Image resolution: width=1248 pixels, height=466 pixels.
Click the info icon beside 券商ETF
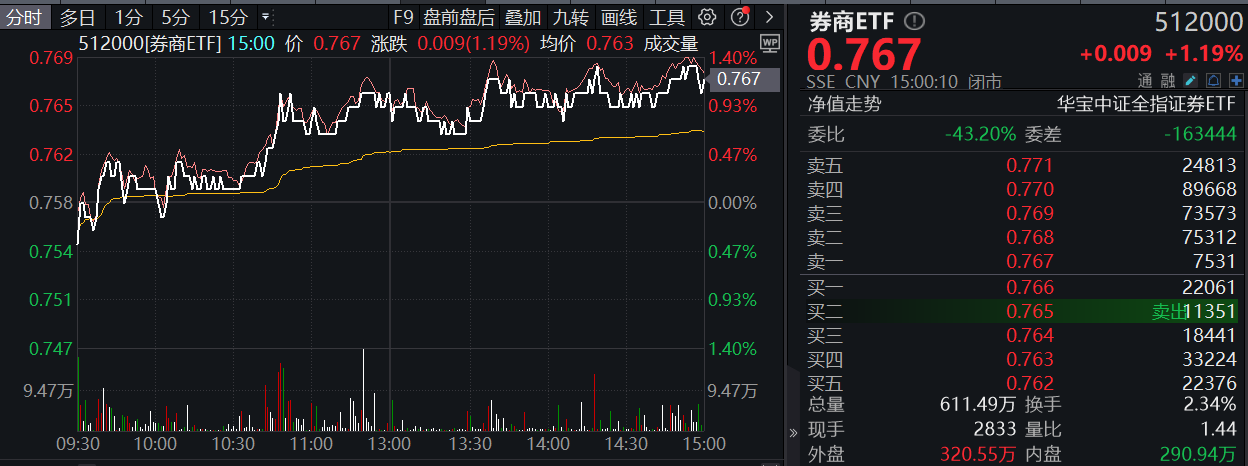(916, 21)
